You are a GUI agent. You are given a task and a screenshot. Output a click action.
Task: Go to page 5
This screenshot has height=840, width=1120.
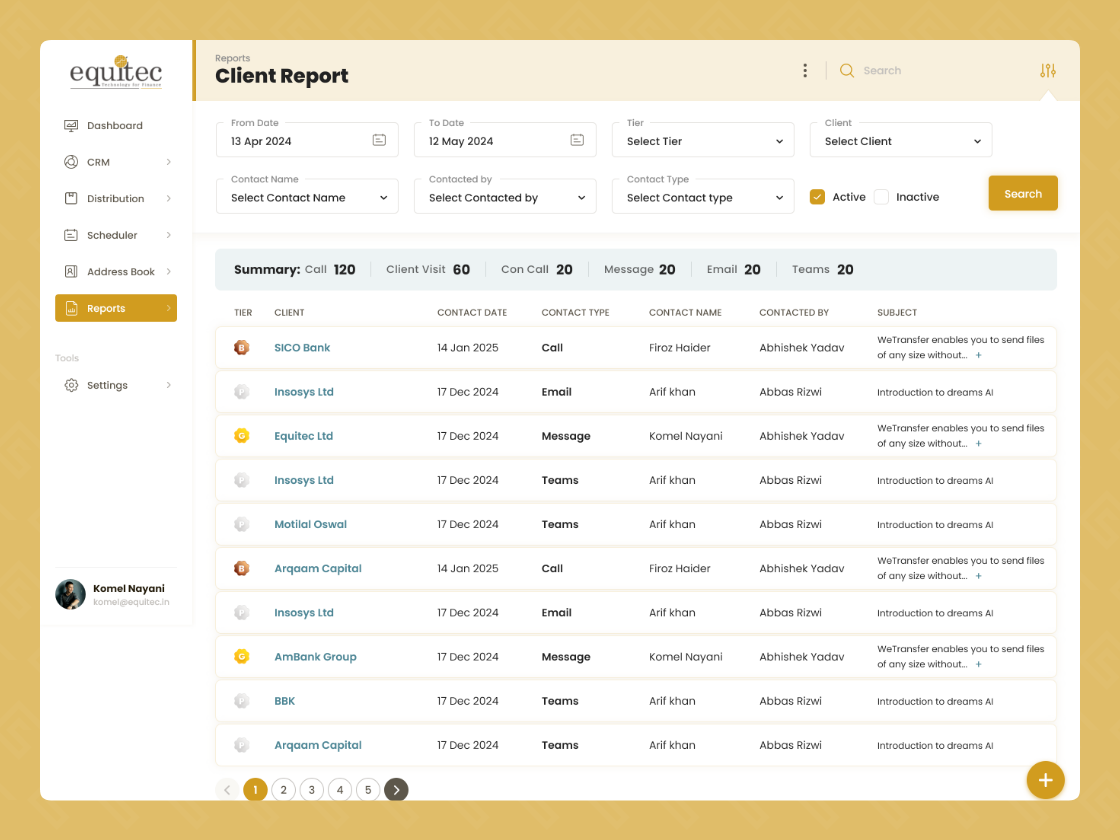click(368, 789)
